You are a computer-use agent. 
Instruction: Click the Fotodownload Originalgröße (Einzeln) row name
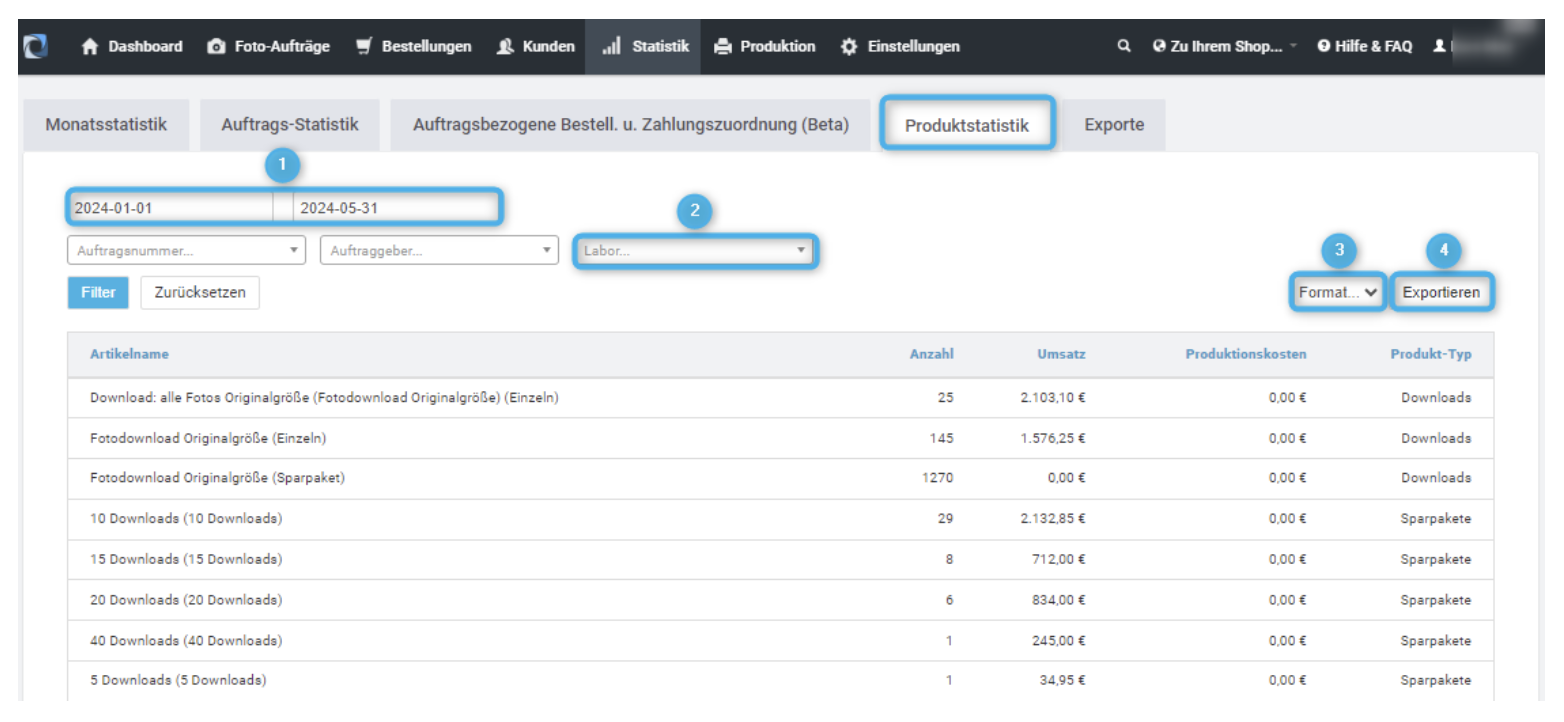(208, 438)
